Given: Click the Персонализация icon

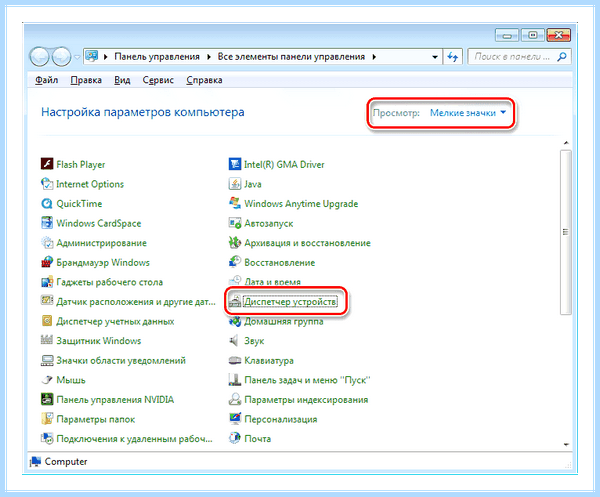Looking at the screenshot, I should (x=235, y=419).
